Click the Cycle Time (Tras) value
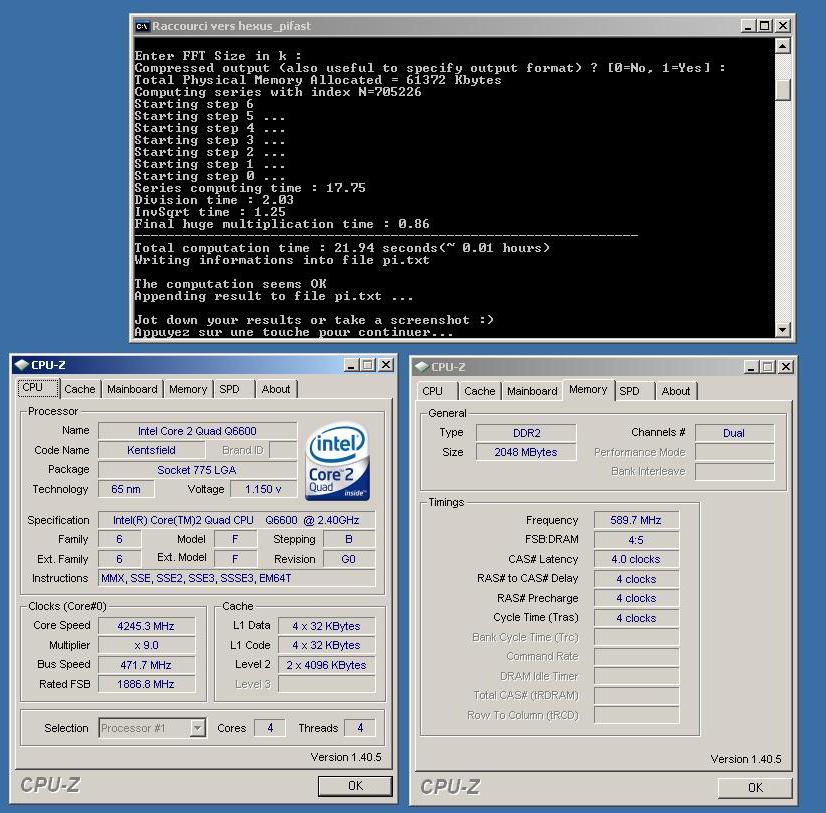The height and width of the screenshot is (813, 826). point(636,618)
